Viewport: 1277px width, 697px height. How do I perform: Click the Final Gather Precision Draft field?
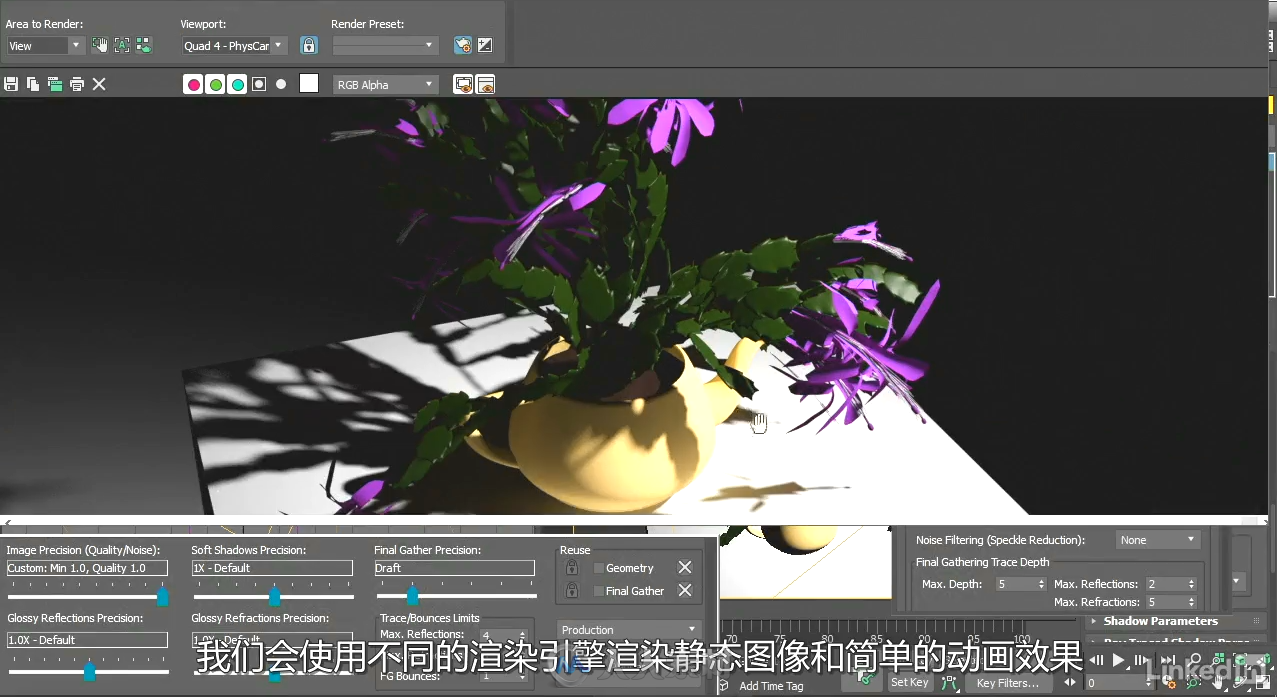coord(454,568)
